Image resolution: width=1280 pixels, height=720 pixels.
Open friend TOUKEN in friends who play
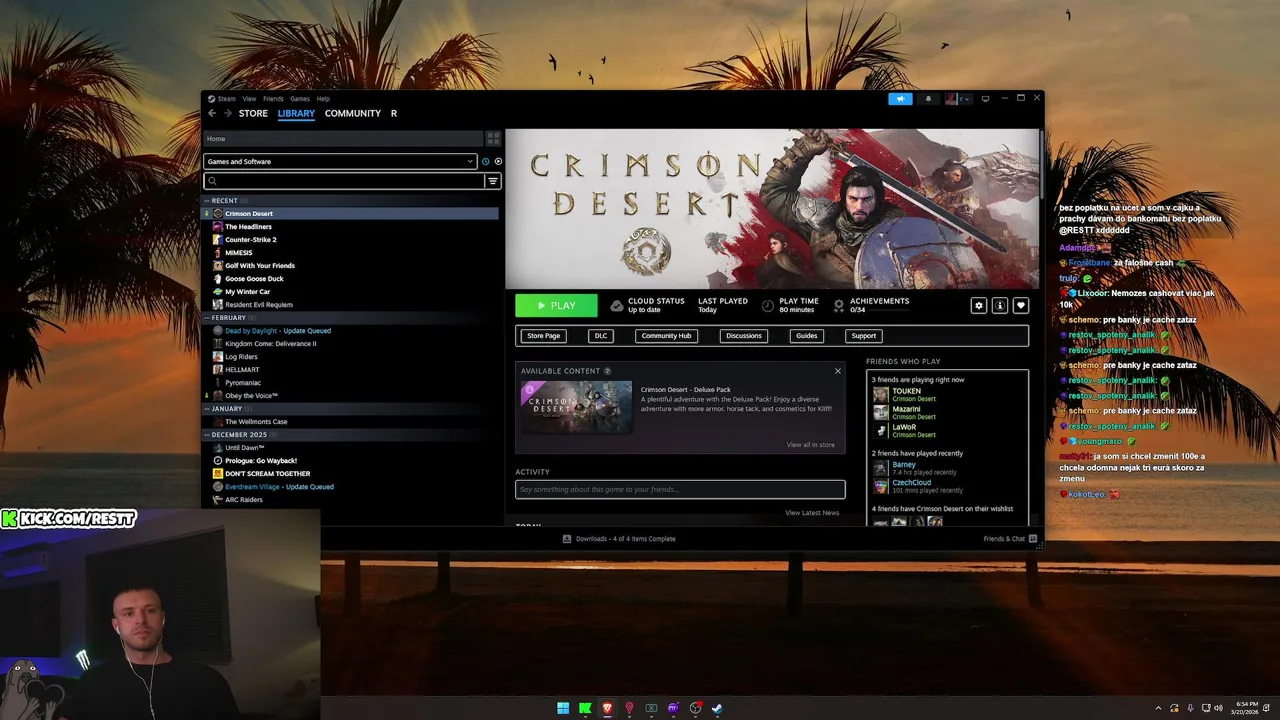pos(906,395)
